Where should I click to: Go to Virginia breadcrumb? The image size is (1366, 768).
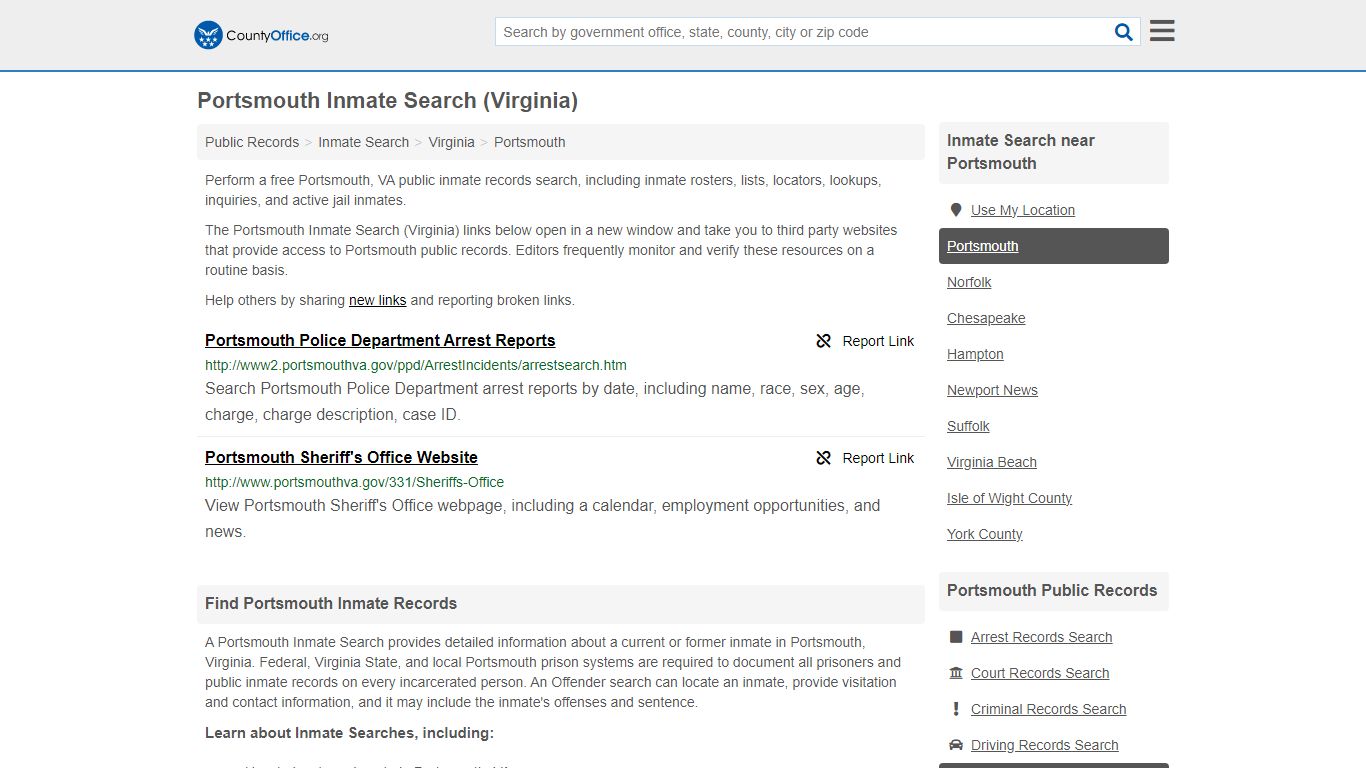pos(451,142)
